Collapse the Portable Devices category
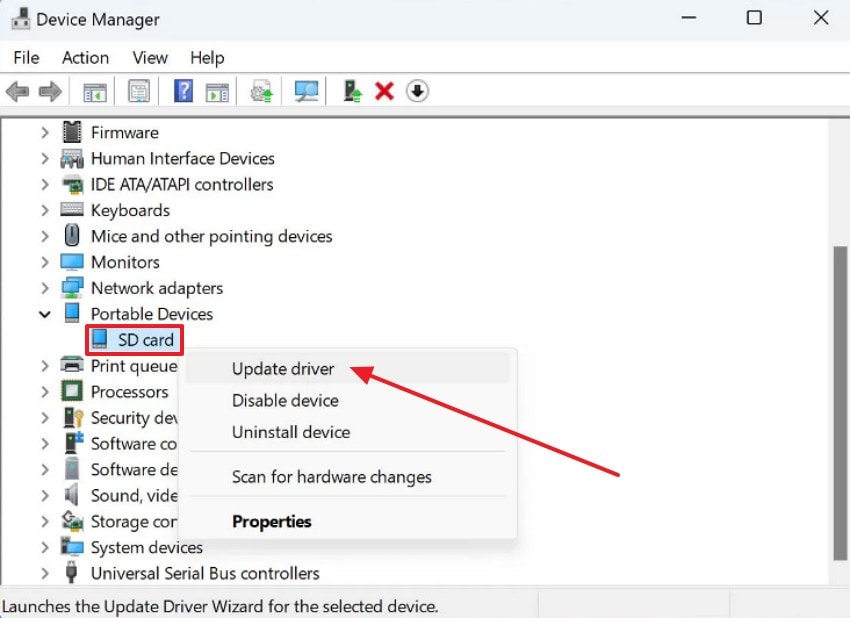The width and height of the screenshot is (850, 618). 45,314
